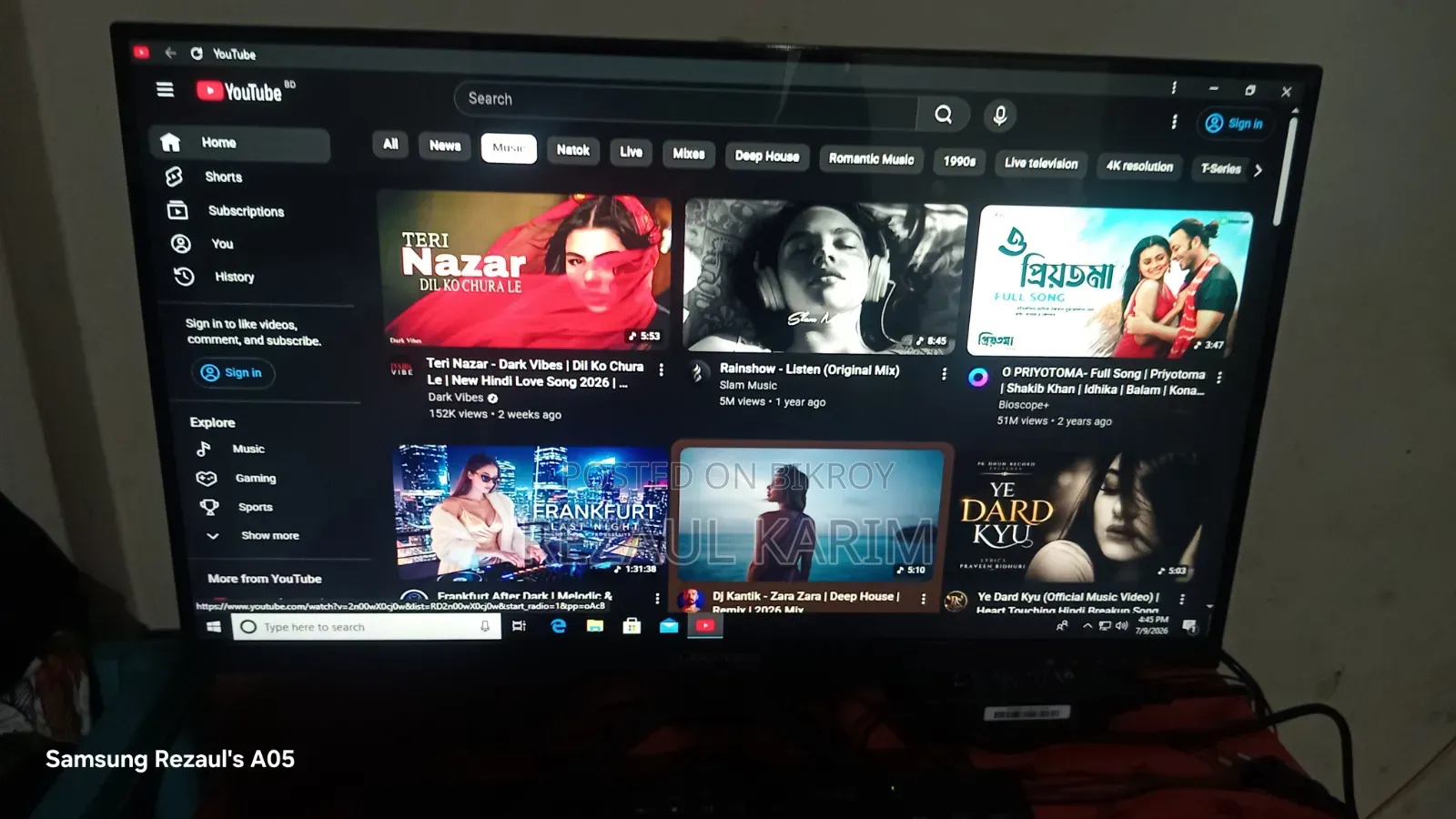Screen dimensions: 1456x819
Task: Play the Ye Dard Kyu thumbnail
Action: click(1077, 515)
